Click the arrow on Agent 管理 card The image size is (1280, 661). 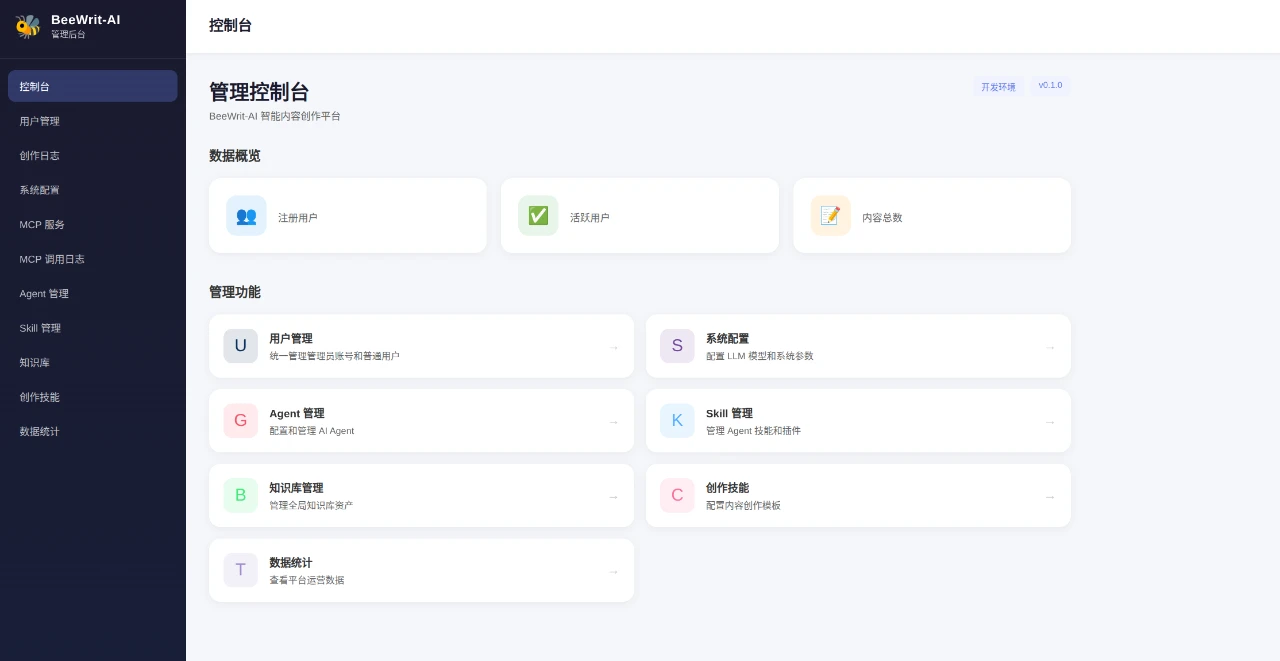tap(613, 422)
